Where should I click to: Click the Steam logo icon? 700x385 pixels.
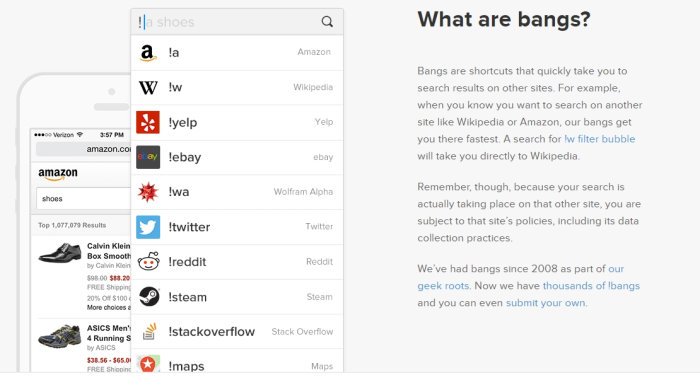coord(149,297)
